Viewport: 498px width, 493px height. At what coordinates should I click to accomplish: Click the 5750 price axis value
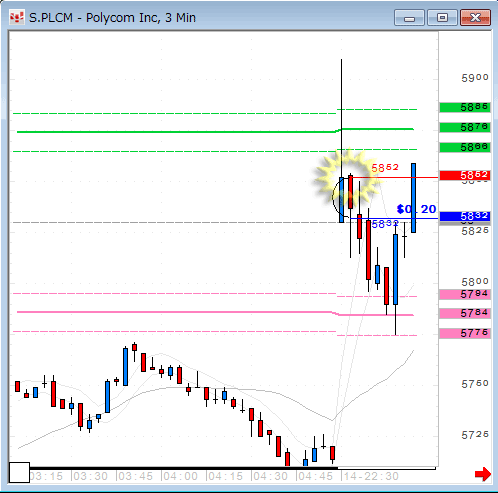point(475,384)
